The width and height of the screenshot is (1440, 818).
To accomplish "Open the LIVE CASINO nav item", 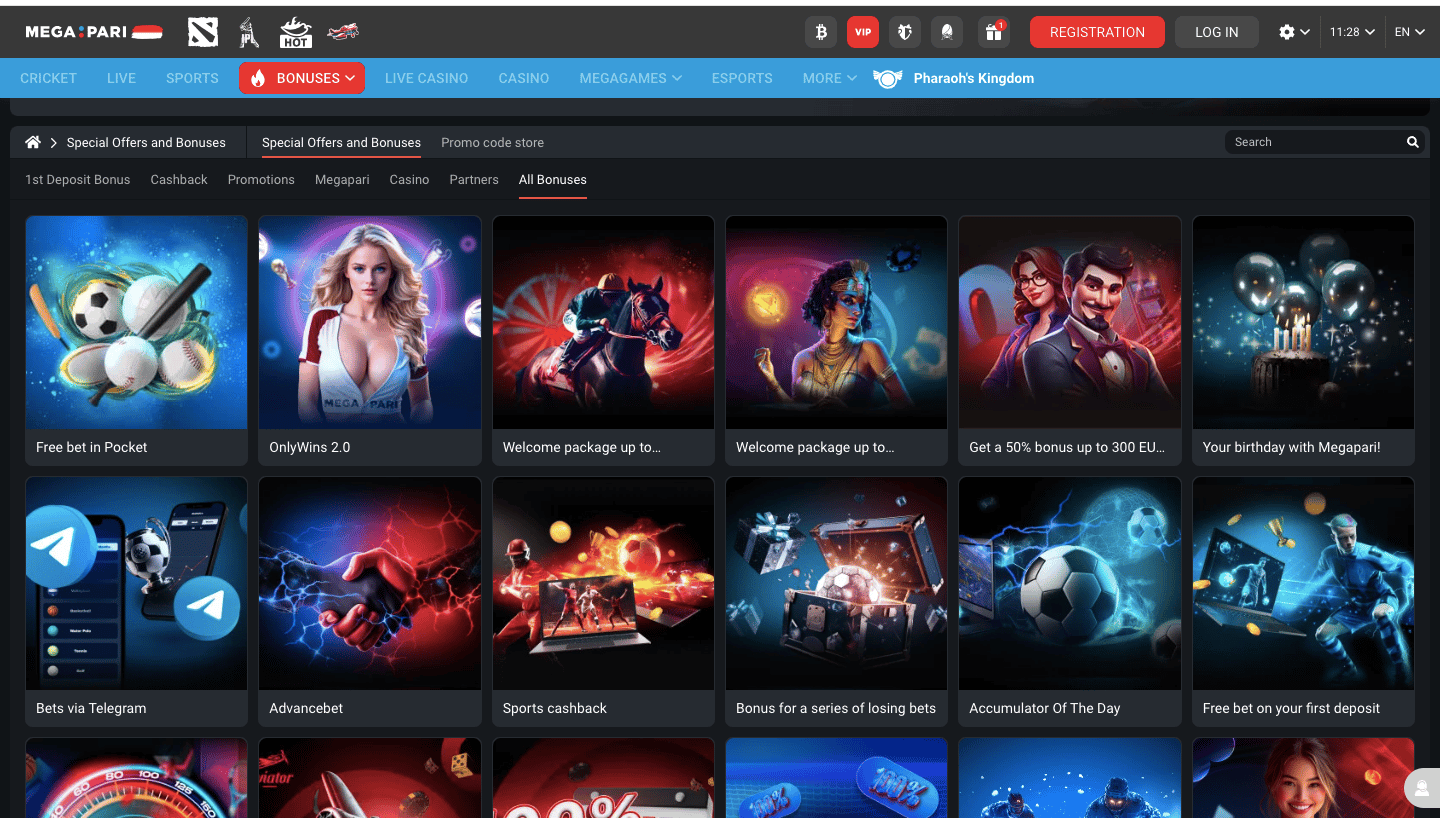I will (426, 78).
